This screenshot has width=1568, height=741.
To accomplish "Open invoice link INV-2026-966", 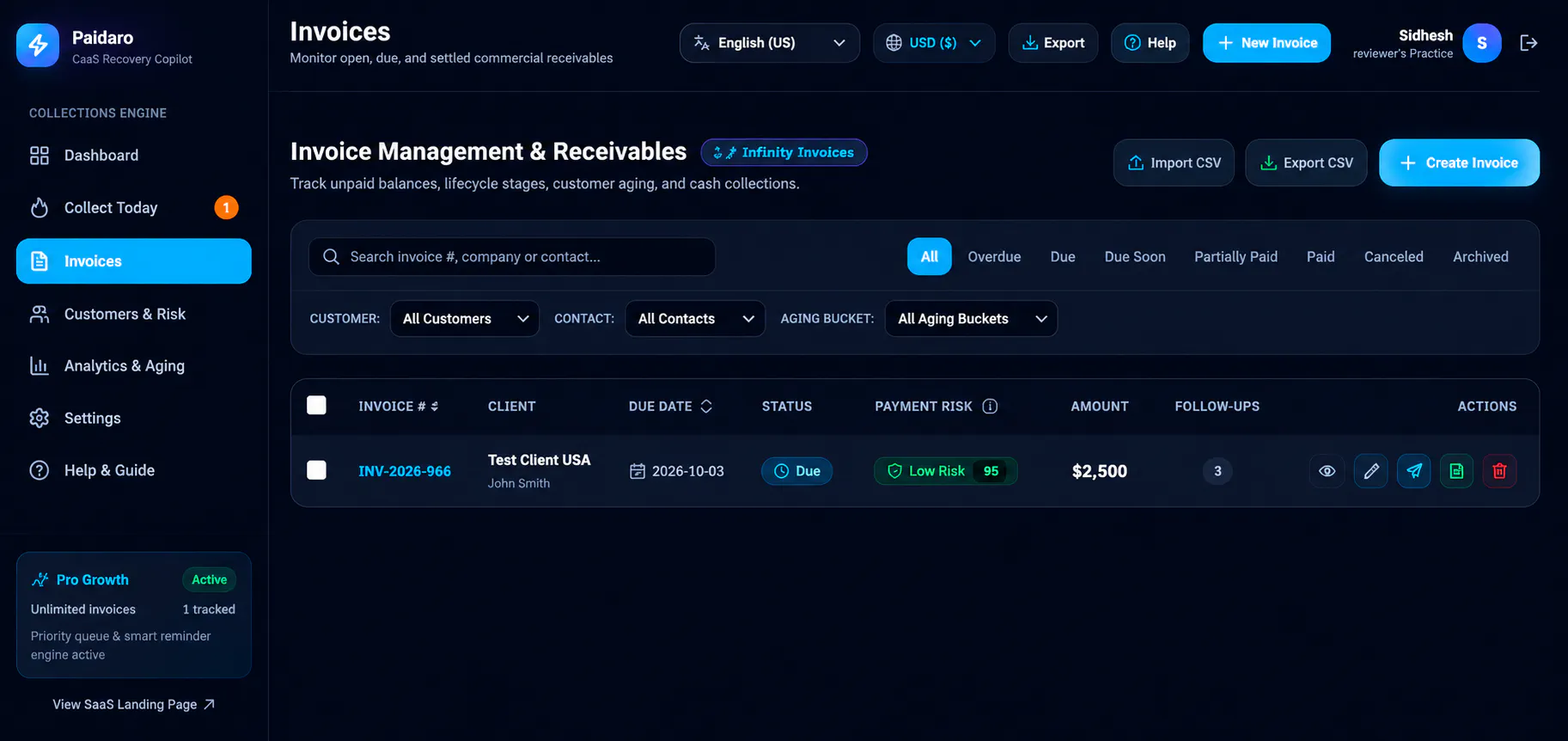I will pos(405,471).
